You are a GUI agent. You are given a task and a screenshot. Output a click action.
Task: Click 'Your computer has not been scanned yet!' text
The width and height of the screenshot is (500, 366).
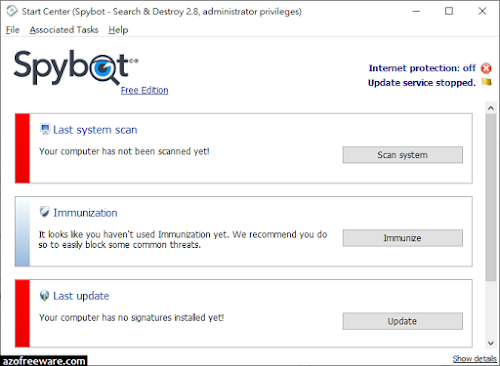[124, 151]
